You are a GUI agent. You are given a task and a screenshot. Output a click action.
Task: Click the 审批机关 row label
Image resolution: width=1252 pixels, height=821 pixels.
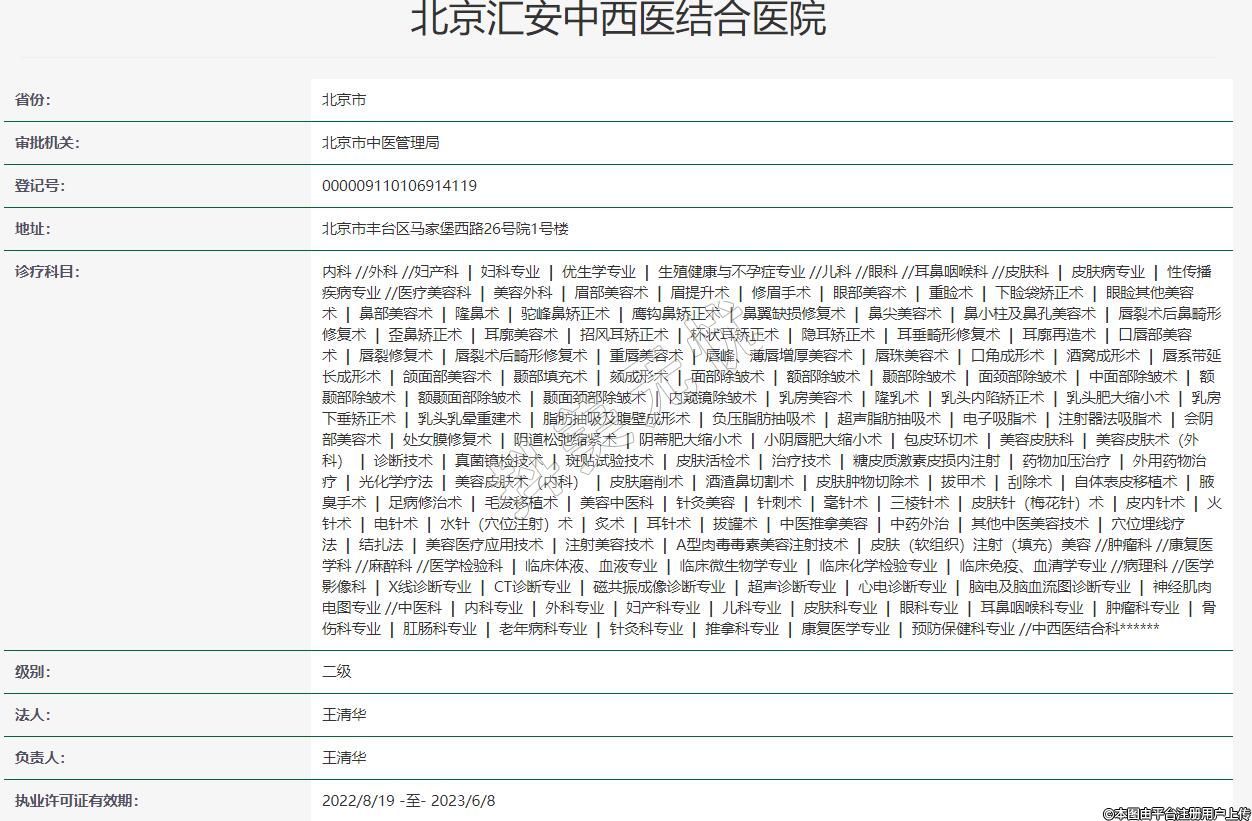(x=47, y=143)
